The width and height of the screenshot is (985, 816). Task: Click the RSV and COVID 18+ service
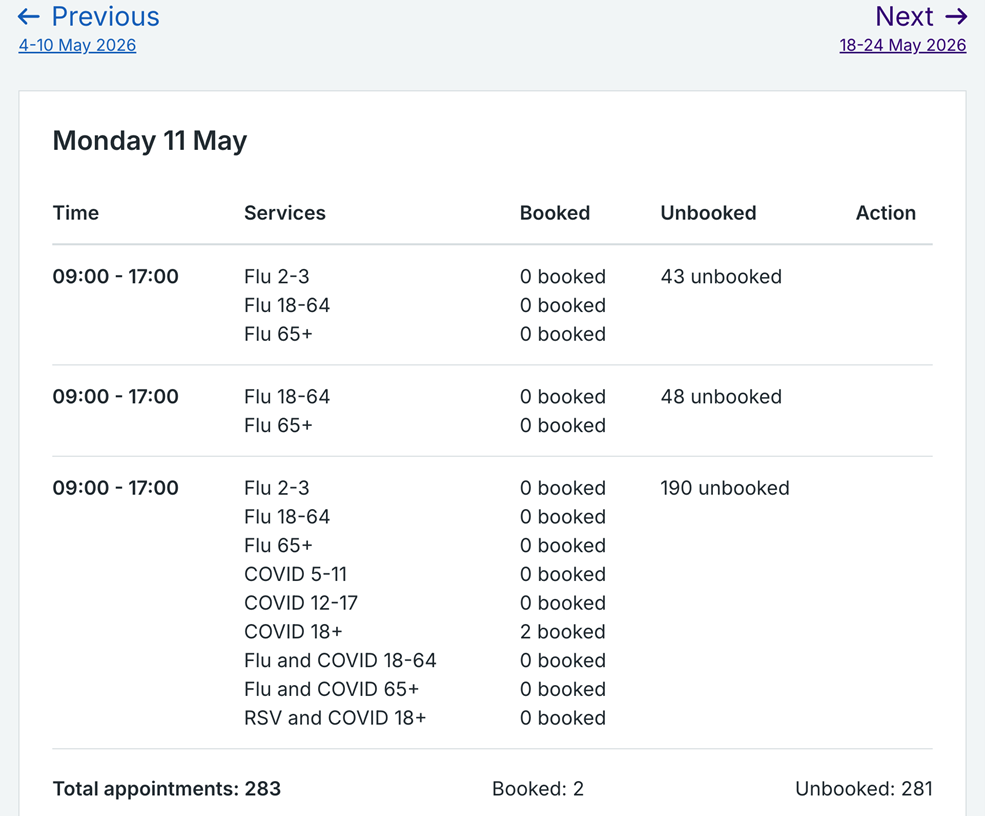pyautogui.click(x=335, y=717)
